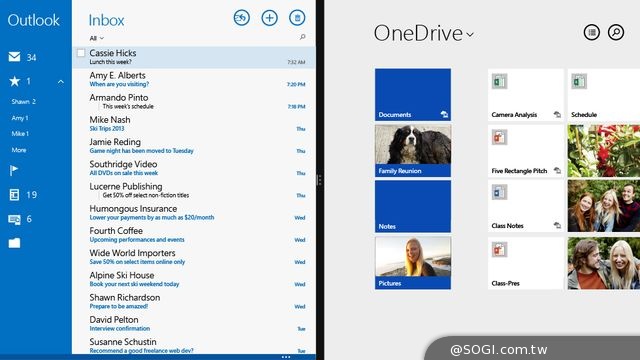This screenshot has height=360, width=640.
Task: Open Shawn Richardson email
Action: pyautogui.click(x=194, y=301)
